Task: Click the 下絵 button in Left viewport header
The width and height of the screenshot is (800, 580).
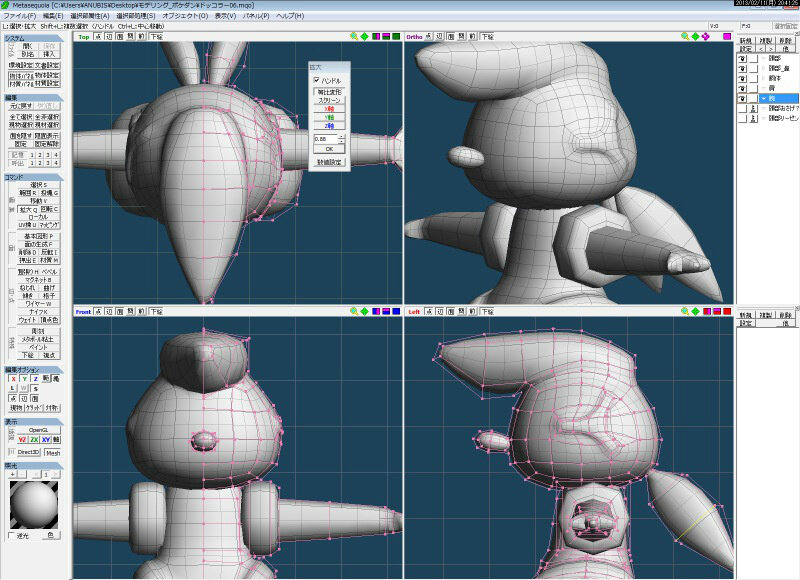Action: 487,311
